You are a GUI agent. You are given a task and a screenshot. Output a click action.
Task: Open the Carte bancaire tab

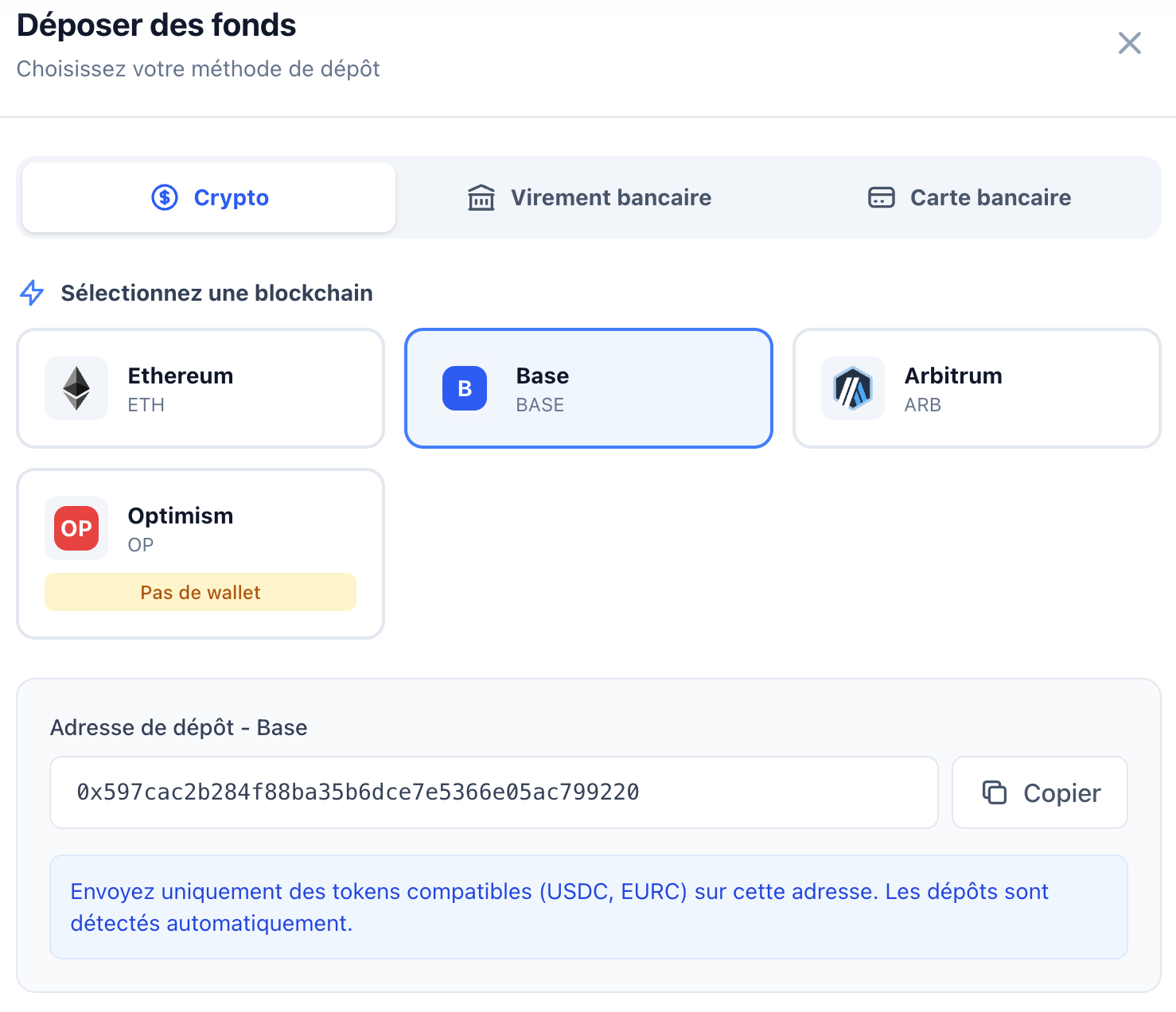(970, 197)
